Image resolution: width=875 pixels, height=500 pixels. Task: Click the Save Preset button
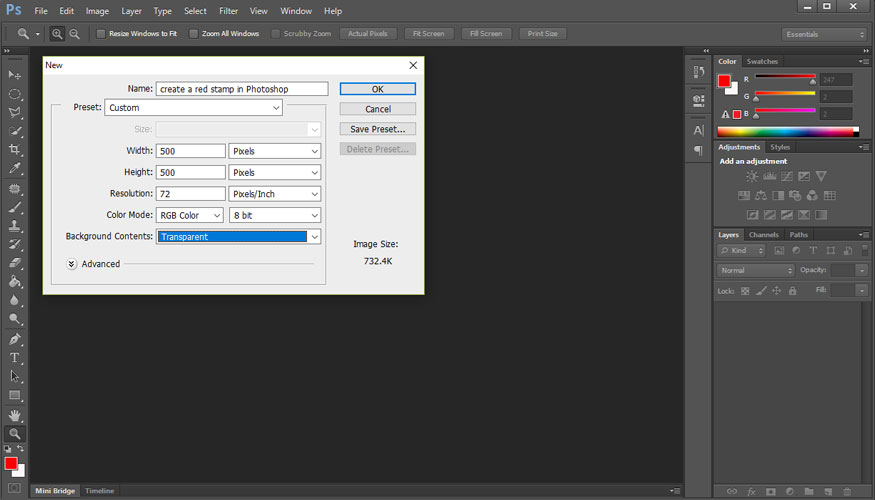click(377, 129)
